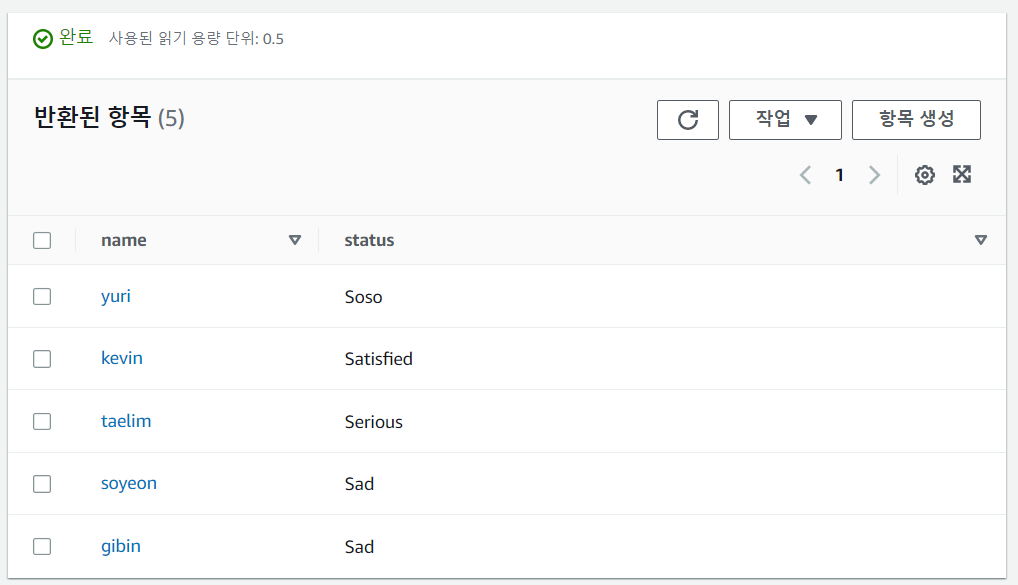Tick the gibin row checkbox

click(42, 546)
